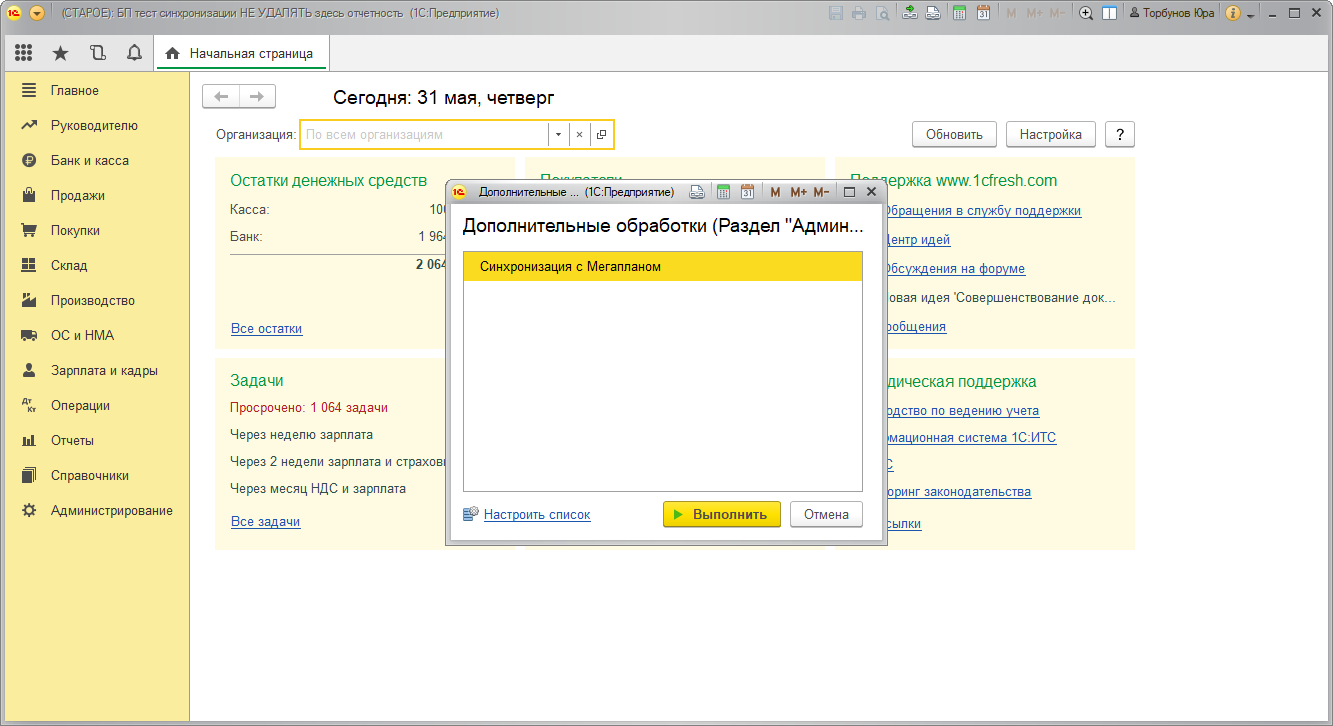Open the Покупки section
Viewport: 1333px width, 726px height.
coord(76,230)
